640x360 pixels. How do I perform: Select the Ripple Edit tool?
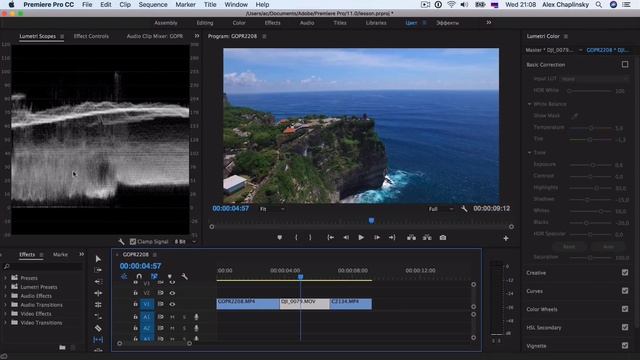(98, 282)
